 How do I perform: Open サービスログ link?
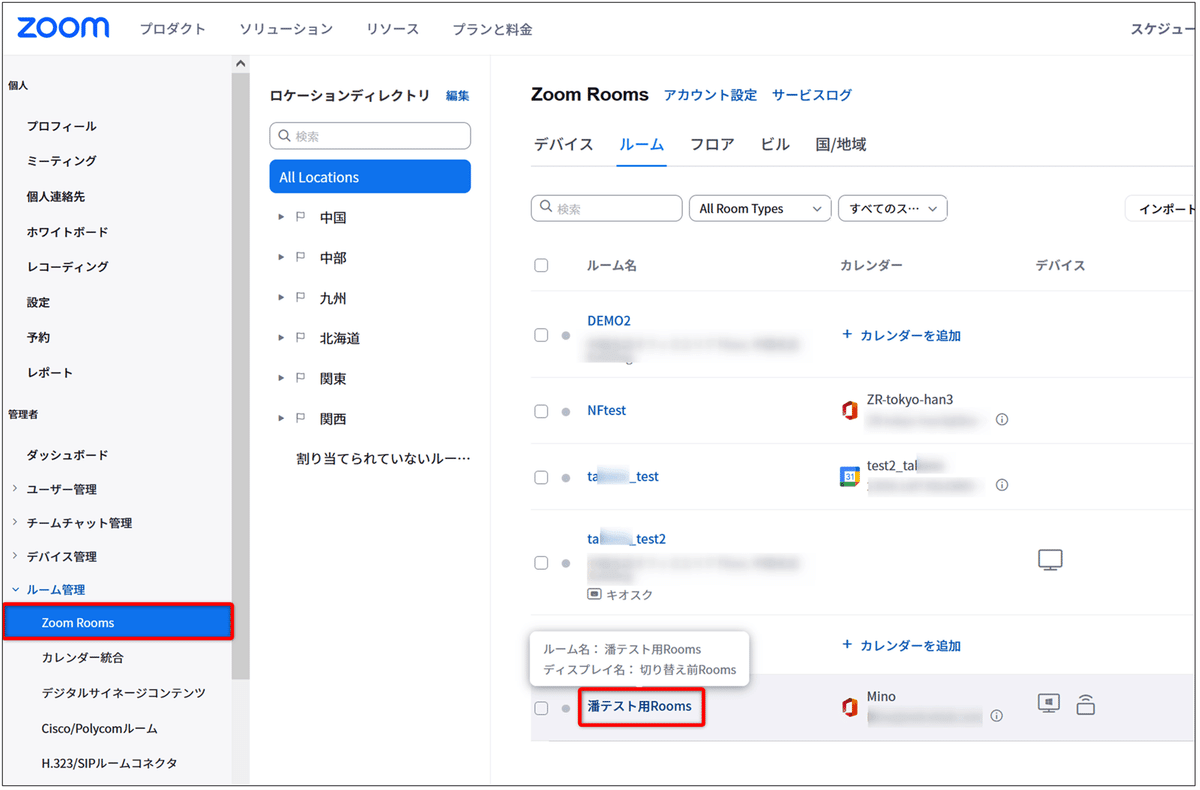point(812,95)
